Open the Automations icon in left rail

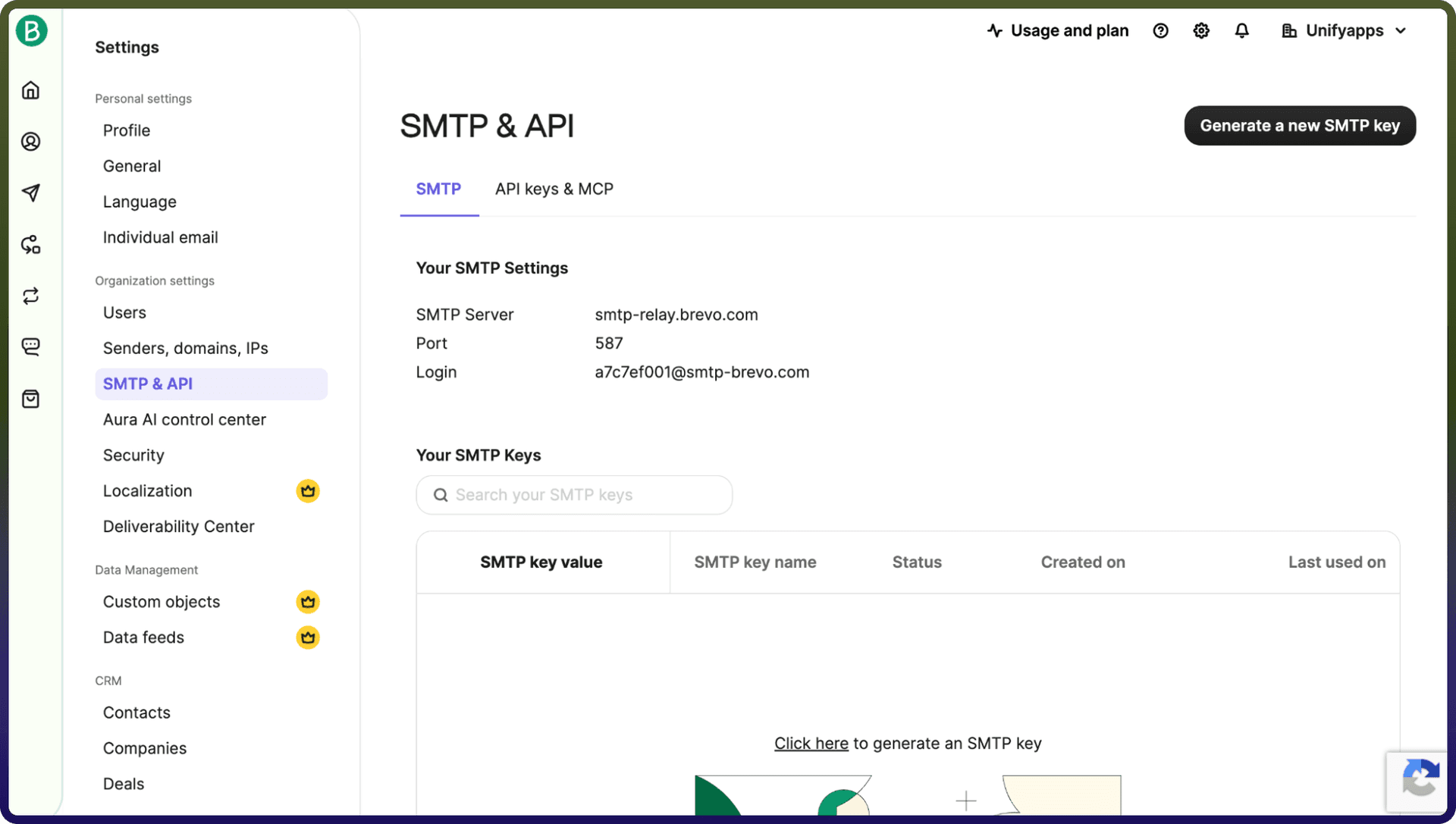[x=31, y=244]
